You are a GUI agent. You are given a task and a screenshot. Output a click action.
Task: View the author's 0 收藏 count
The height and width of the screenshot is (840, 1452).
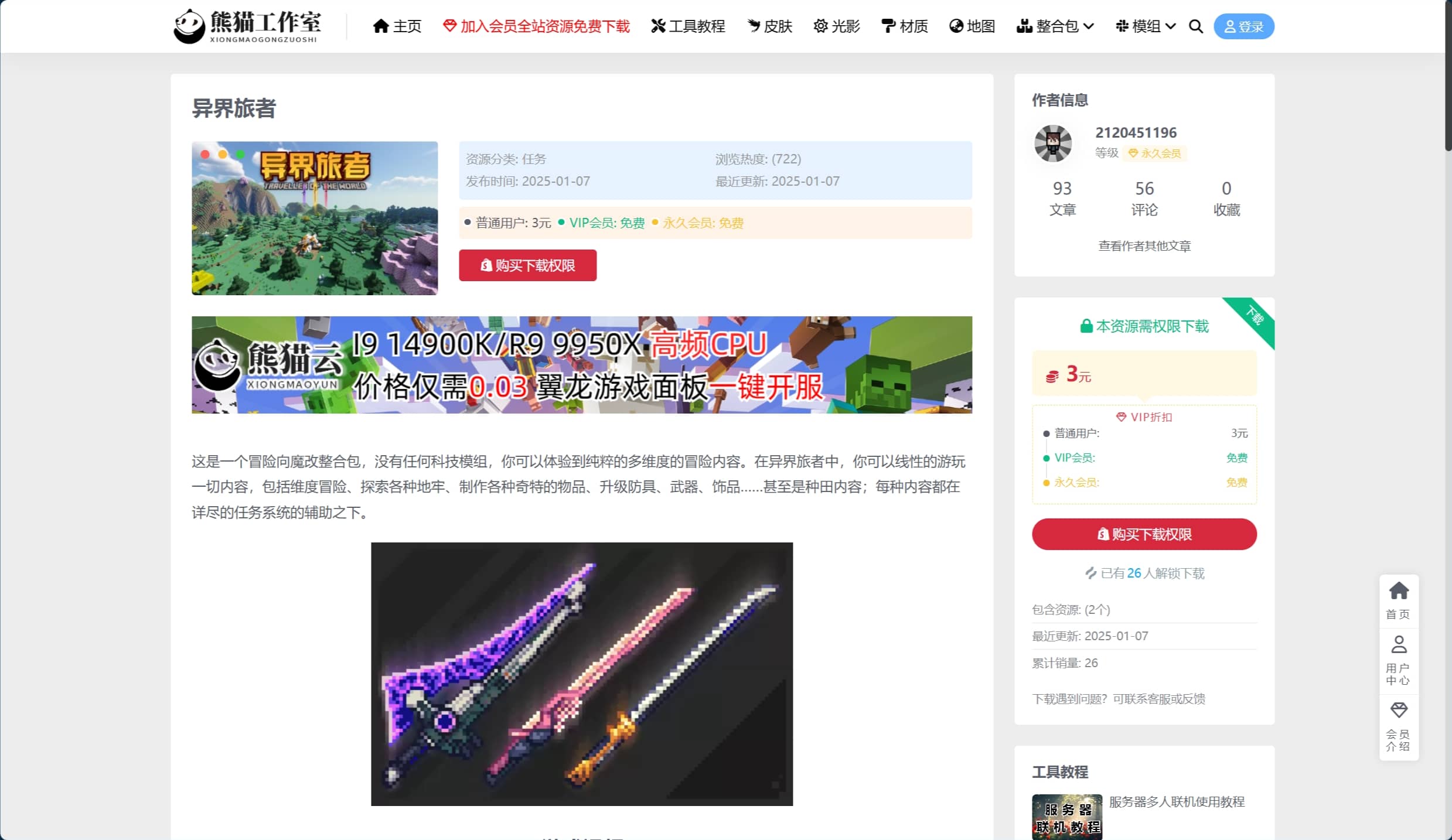[x=1226, y=198]
